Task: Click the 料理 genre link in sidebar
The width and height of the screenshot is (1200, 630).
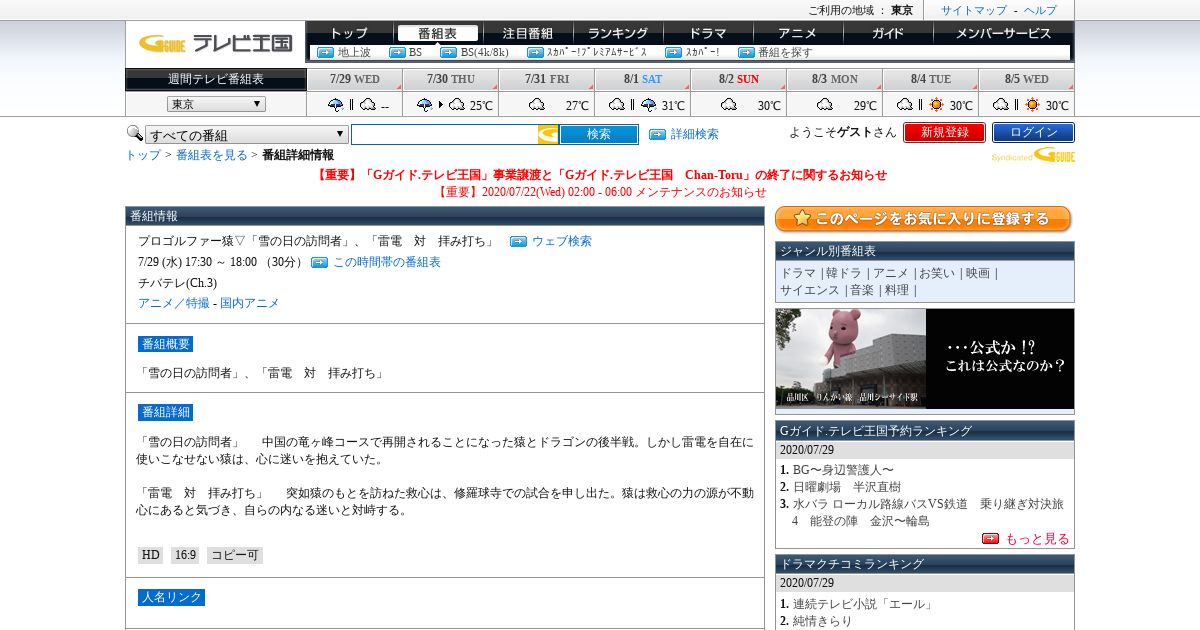Action: click(897, 290)
